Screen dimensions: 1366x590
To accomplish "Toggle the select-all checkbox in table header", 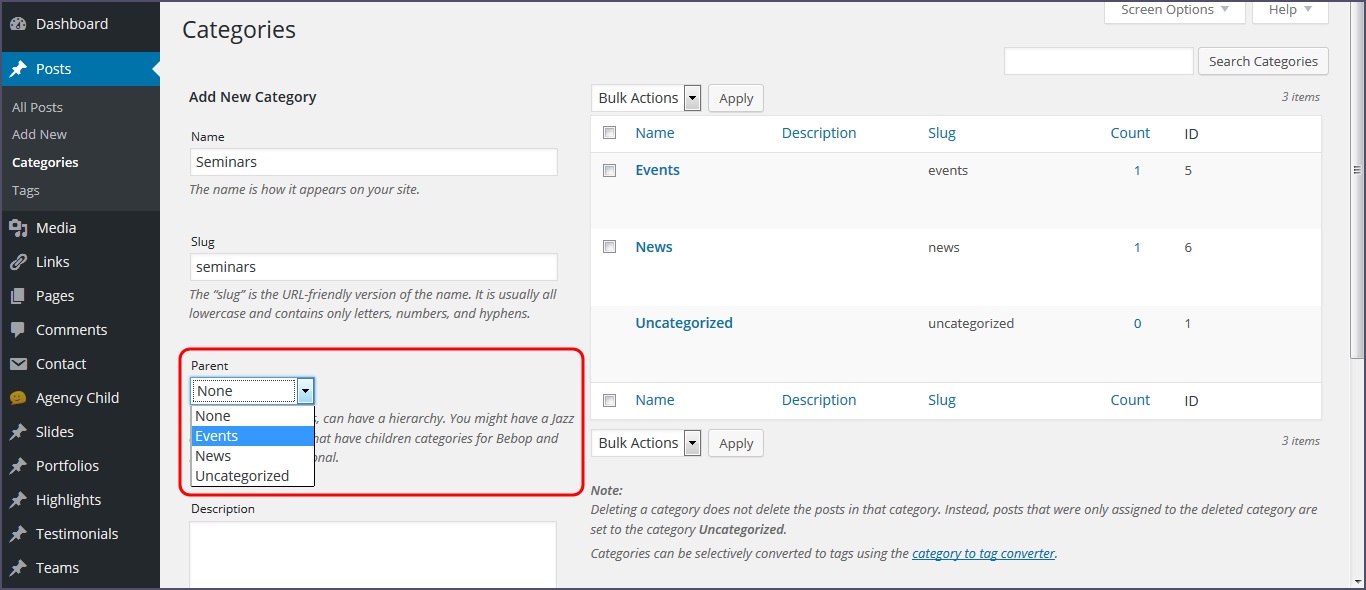I will click(609, 133).
